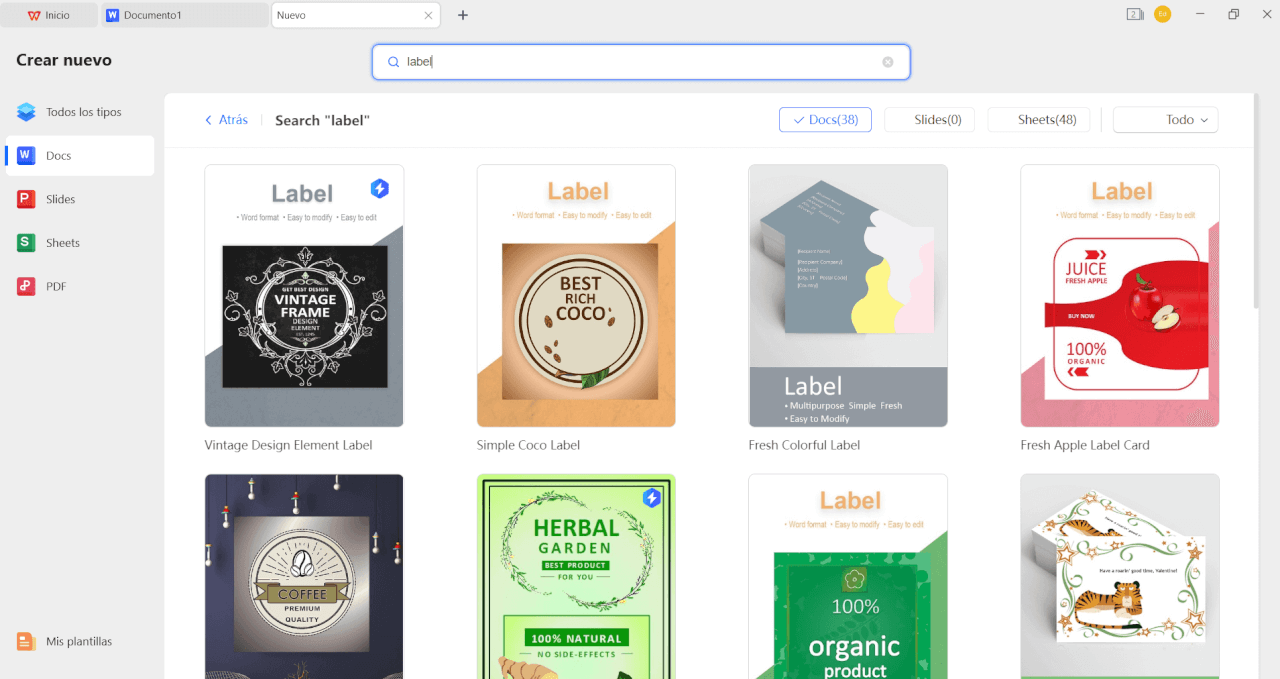Open the tiger card template
Screen dimensions: 1280x679
coord(1120,576)
